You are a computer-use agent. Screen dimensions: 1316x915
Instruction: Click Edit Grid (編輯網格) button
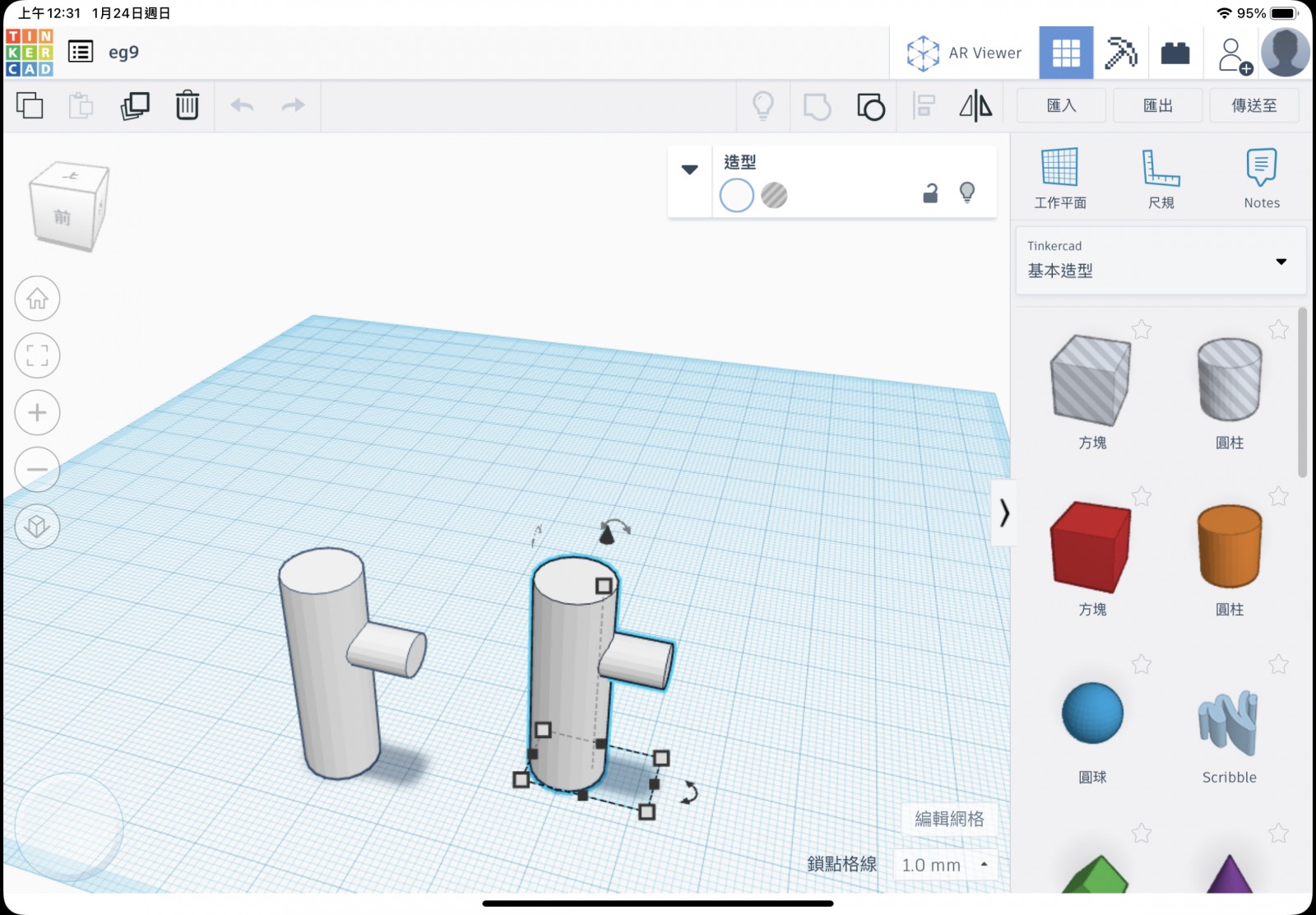click(949, 819)
